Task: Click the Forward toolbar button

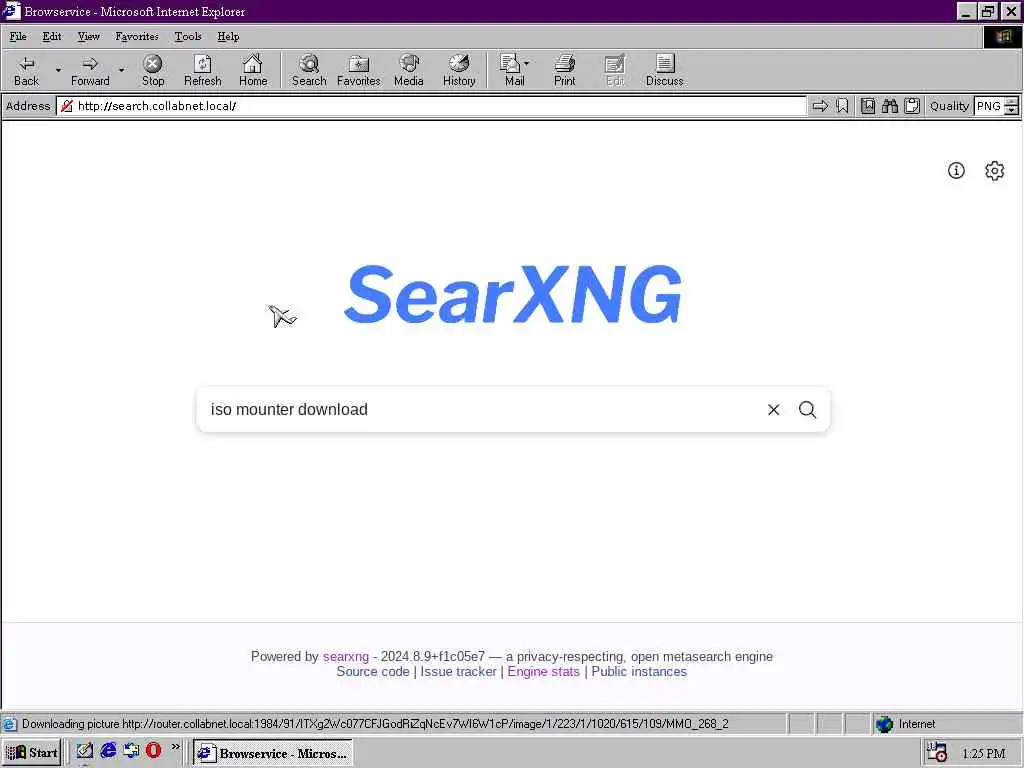Action: click(90, 71)
